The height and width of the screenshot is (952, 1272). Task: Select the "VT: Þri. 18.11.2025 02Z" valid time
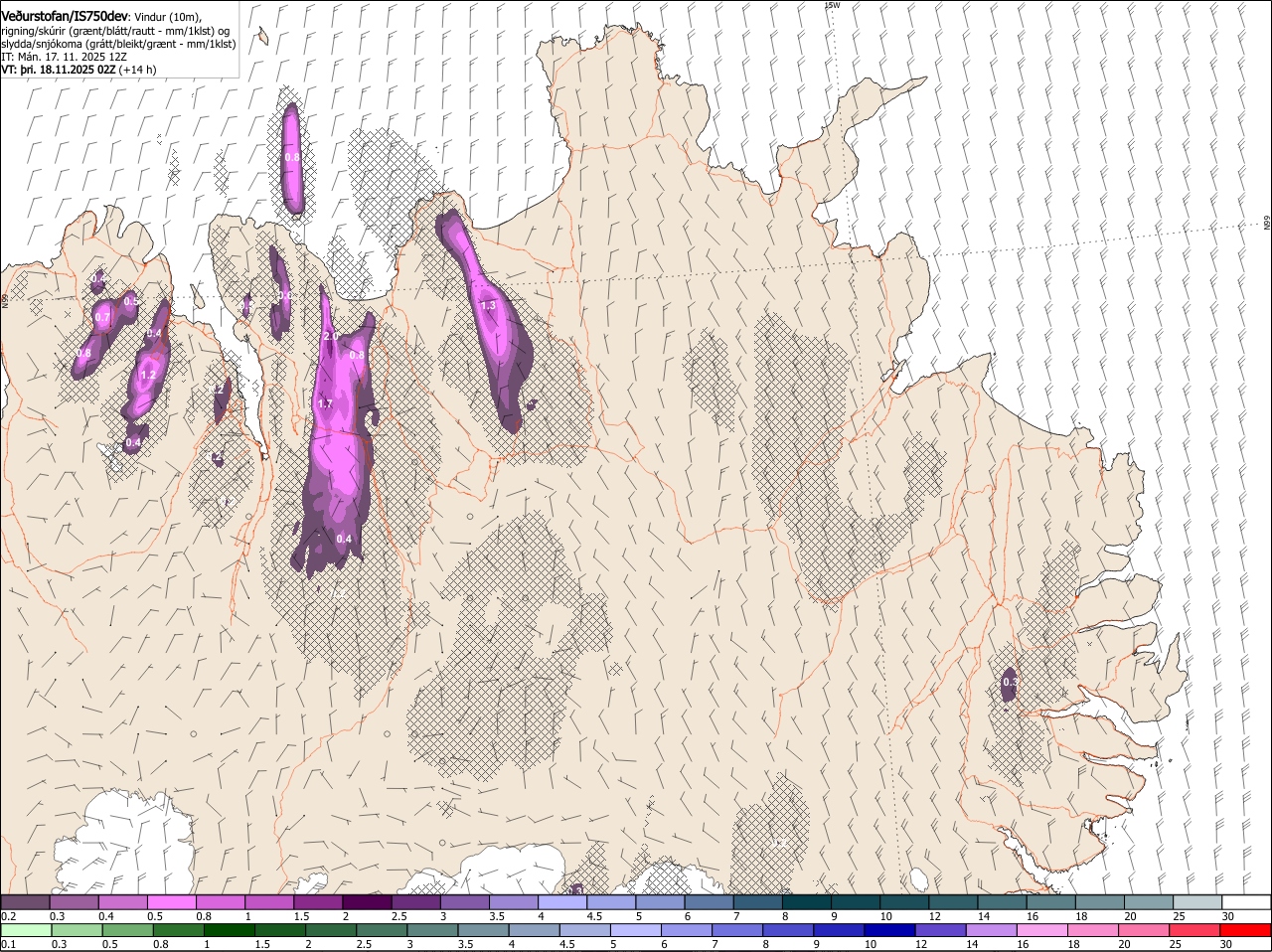pyautogui.click(x=59, y=71)
